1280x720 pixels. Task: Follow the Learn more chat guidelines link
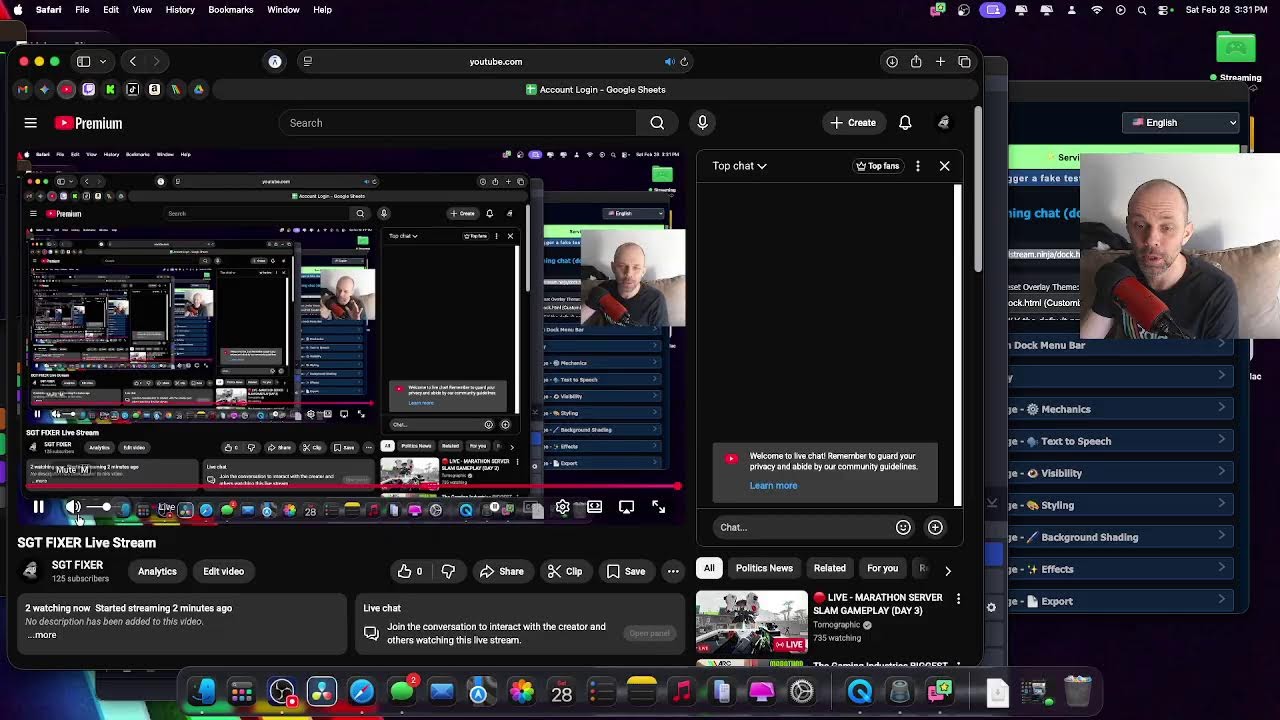pyautogui.click(x=773, y=486)
